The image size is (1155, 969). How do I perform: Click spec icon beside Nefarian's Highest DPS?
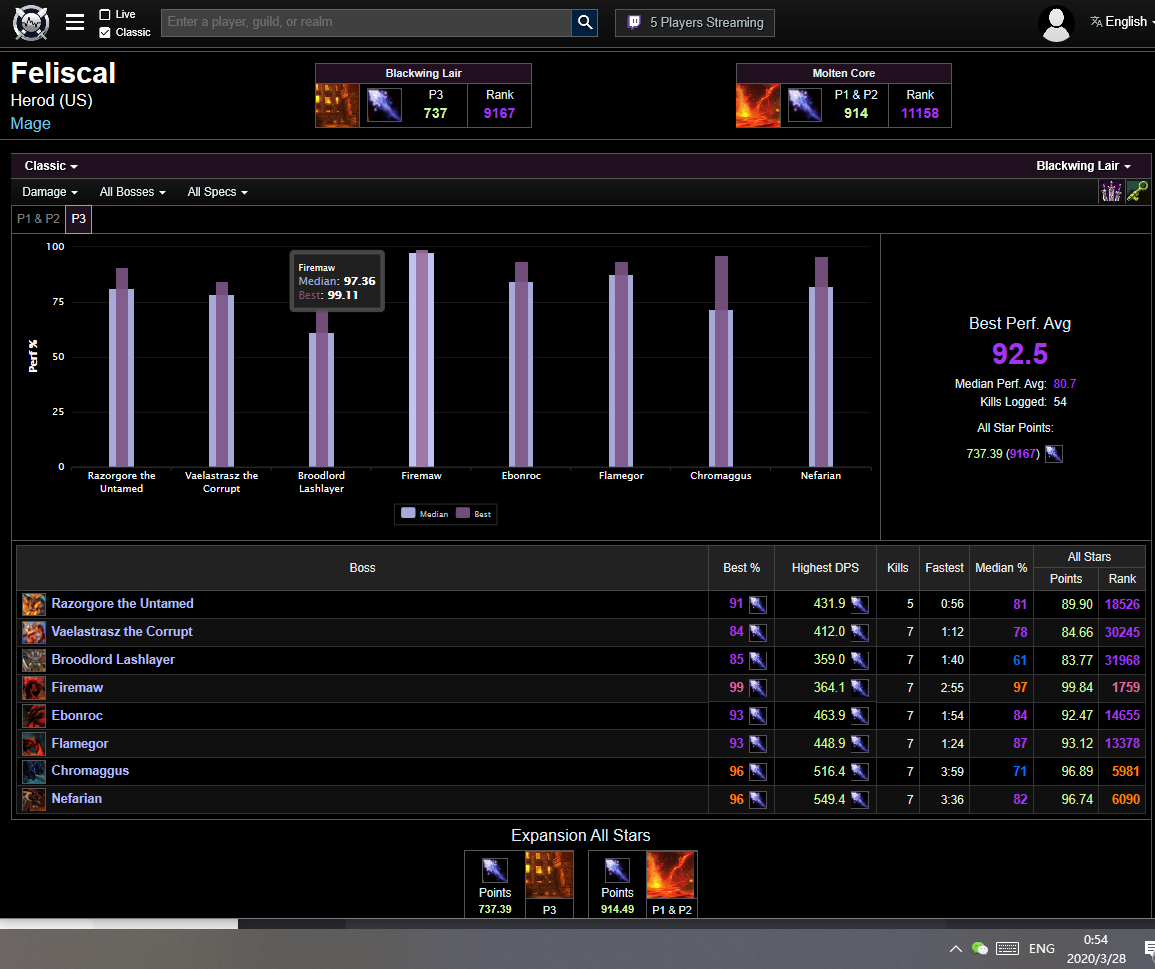point(859,799)
